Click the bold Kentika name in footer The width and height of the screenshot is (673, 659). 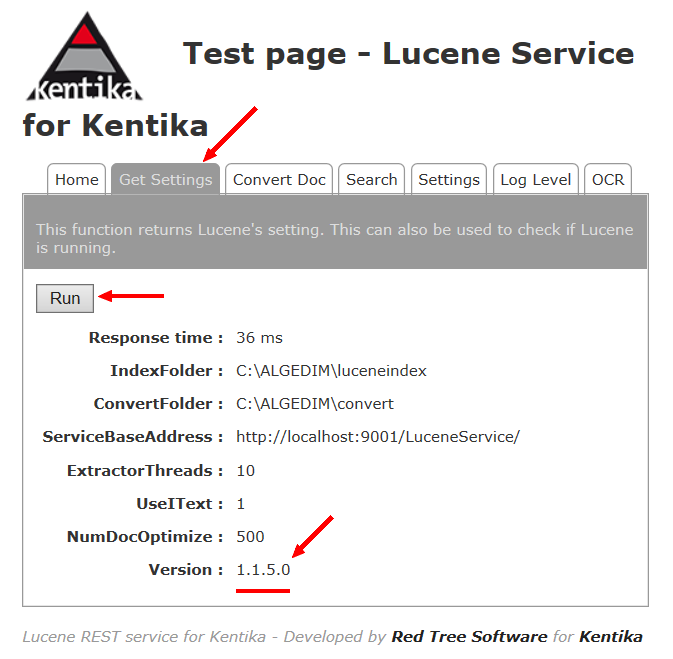(611, 637)
